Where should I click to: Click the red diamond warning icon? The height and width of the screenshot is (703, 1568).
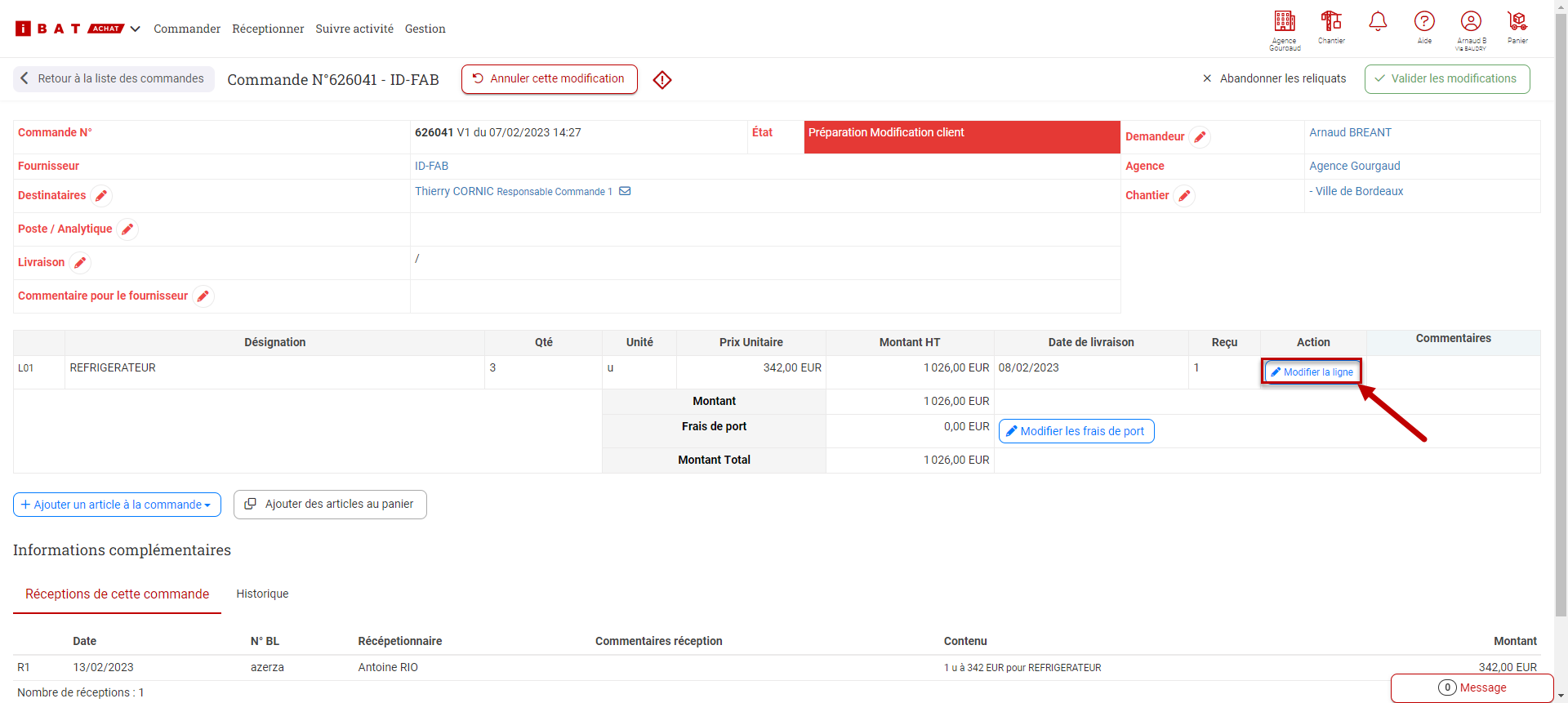point(662,80)
